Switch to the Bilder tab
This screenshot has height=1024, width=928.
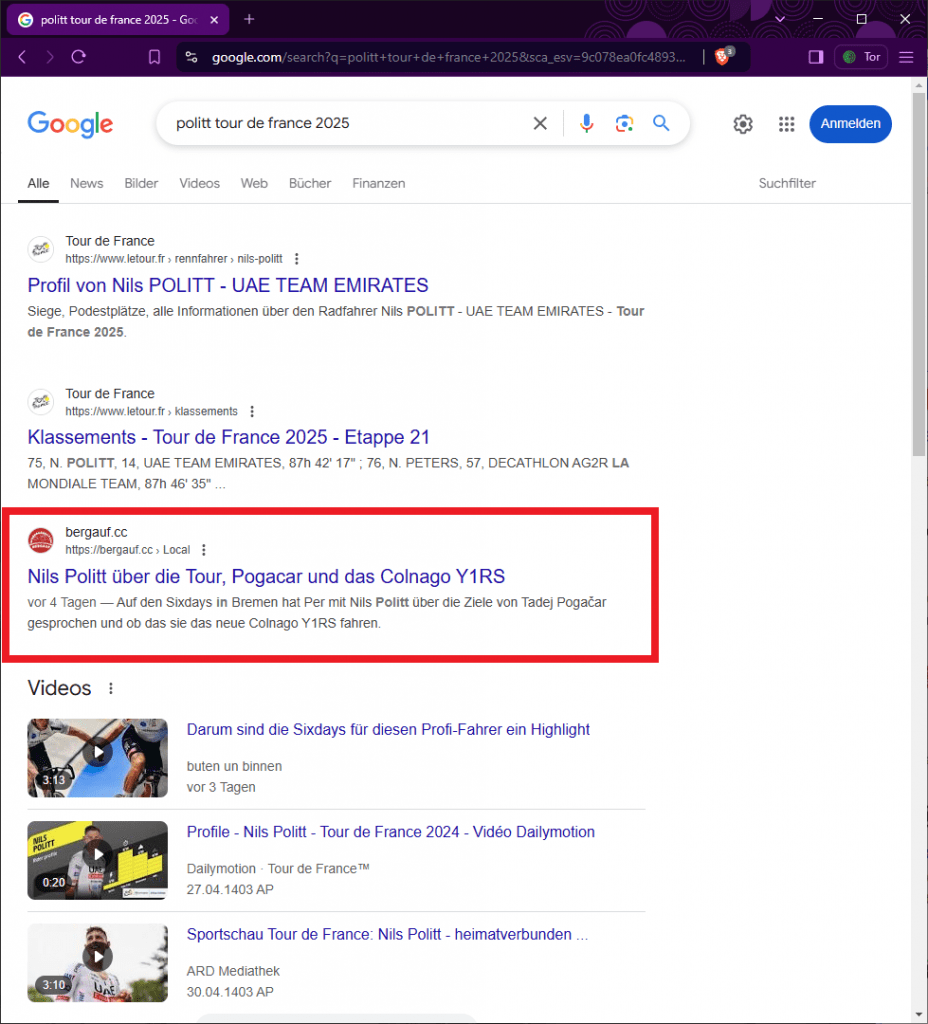[x=141, y=183]
